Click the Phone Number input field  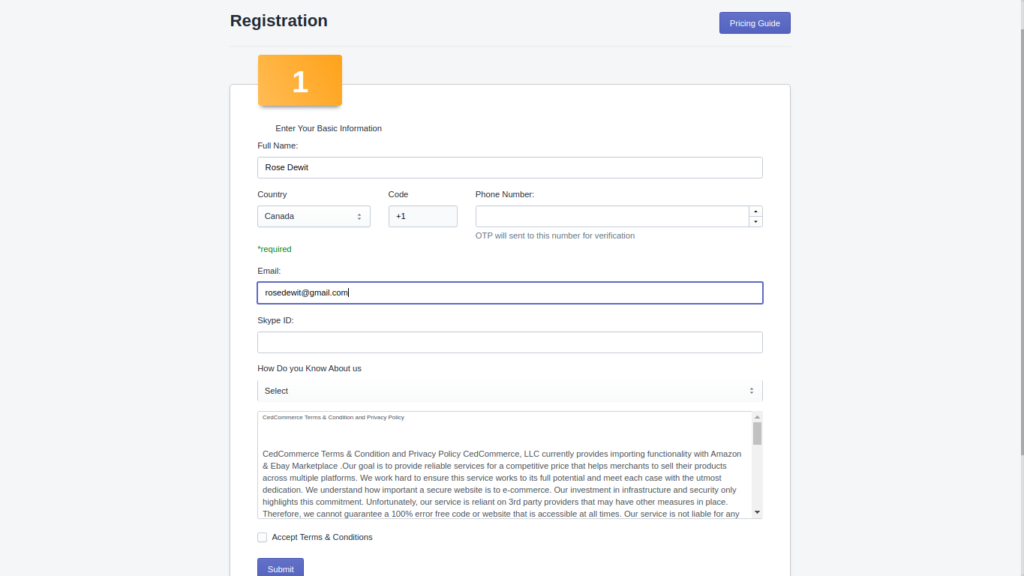coord(612,216)
